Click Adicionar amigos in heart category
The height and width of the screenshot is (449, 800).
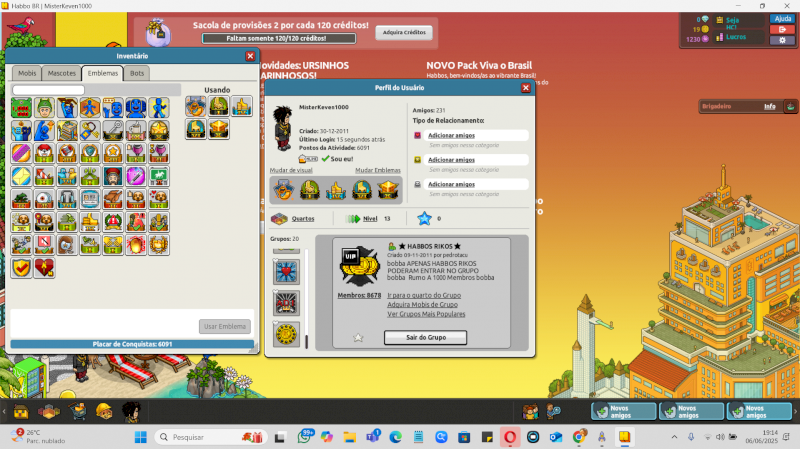tap(452, 135)
